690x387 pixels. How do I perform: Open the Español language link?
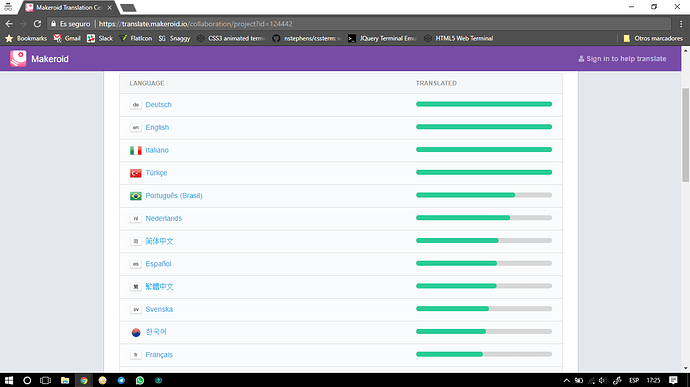coord(158,264)
